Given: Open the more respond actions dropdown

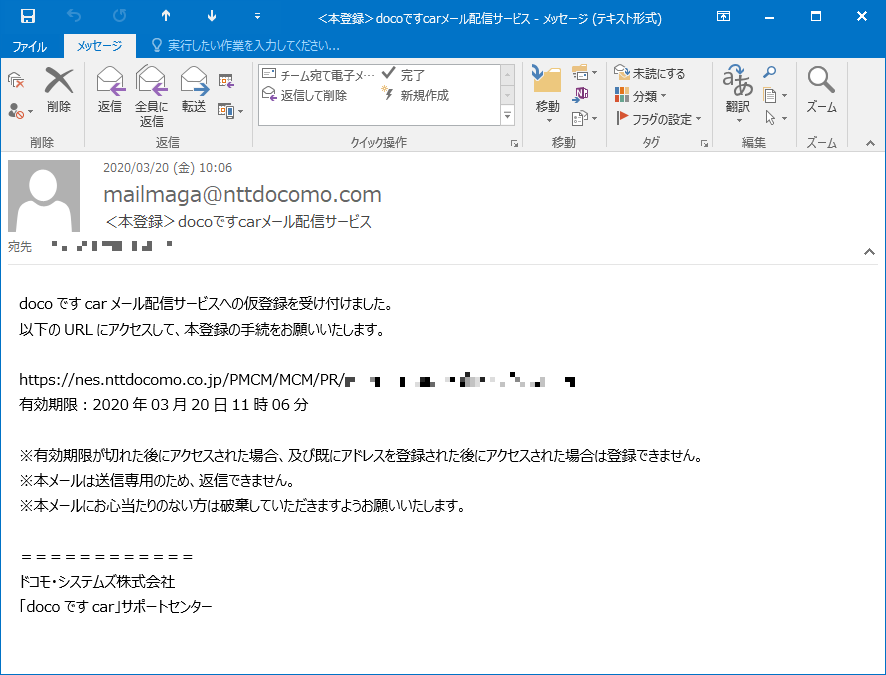Looking at the screenshot, I should click(x=230, y=111).
